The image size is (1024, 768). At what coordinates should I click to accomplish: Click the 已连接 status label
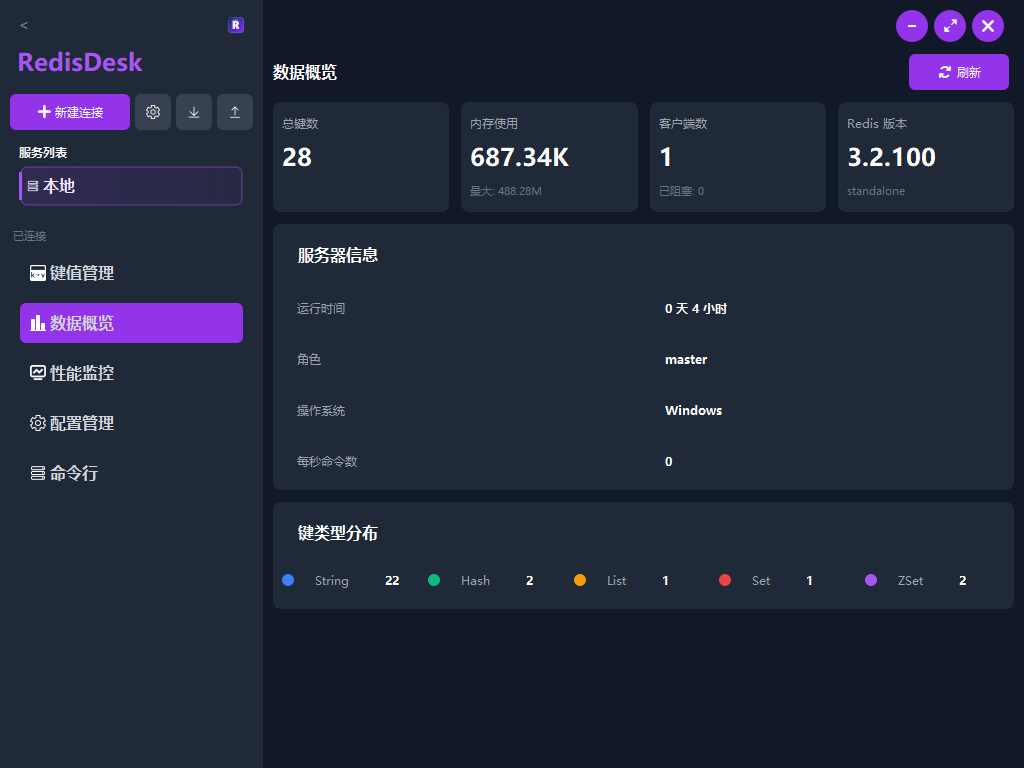point(30,236)
